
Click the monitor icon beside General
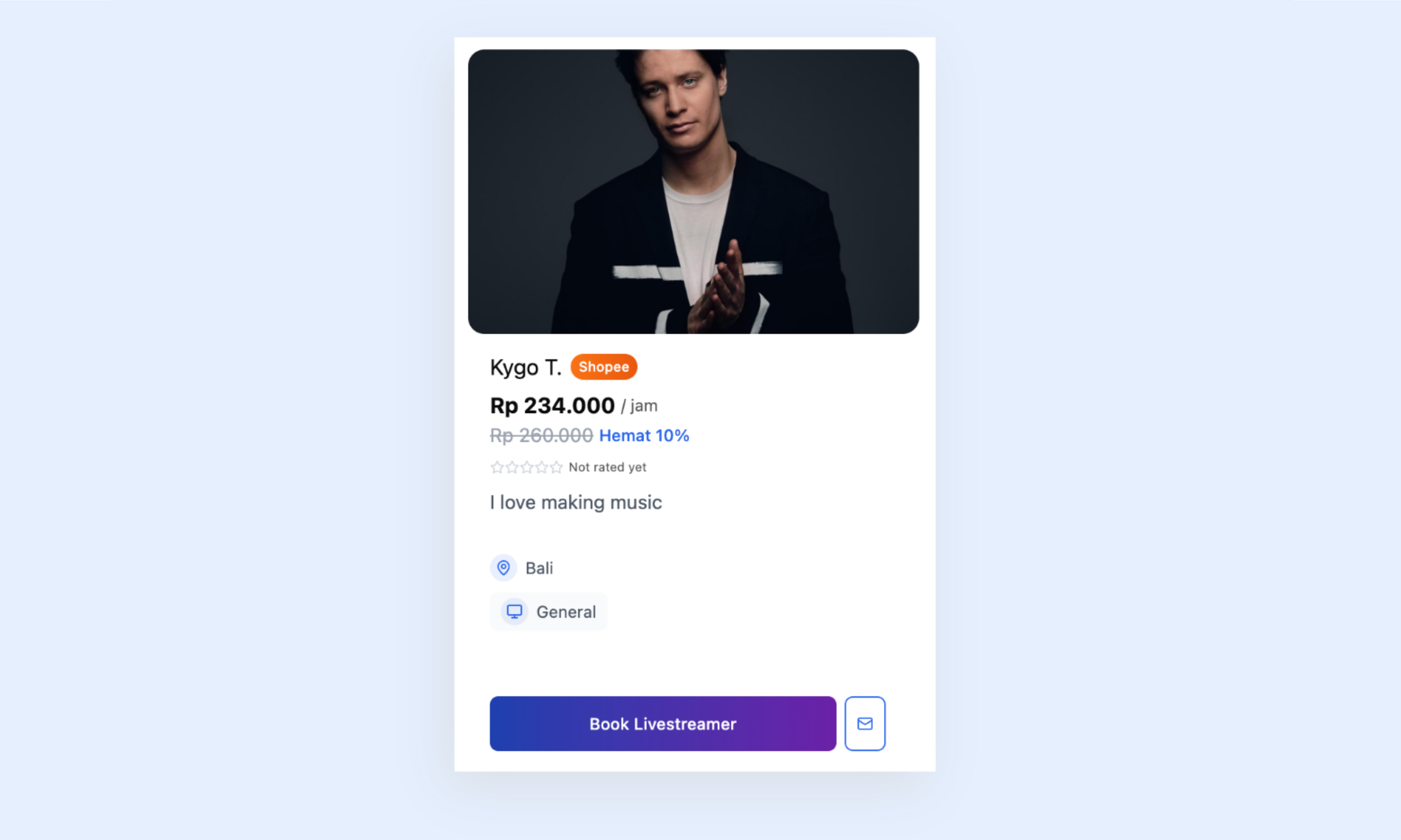tap(514, 611)
